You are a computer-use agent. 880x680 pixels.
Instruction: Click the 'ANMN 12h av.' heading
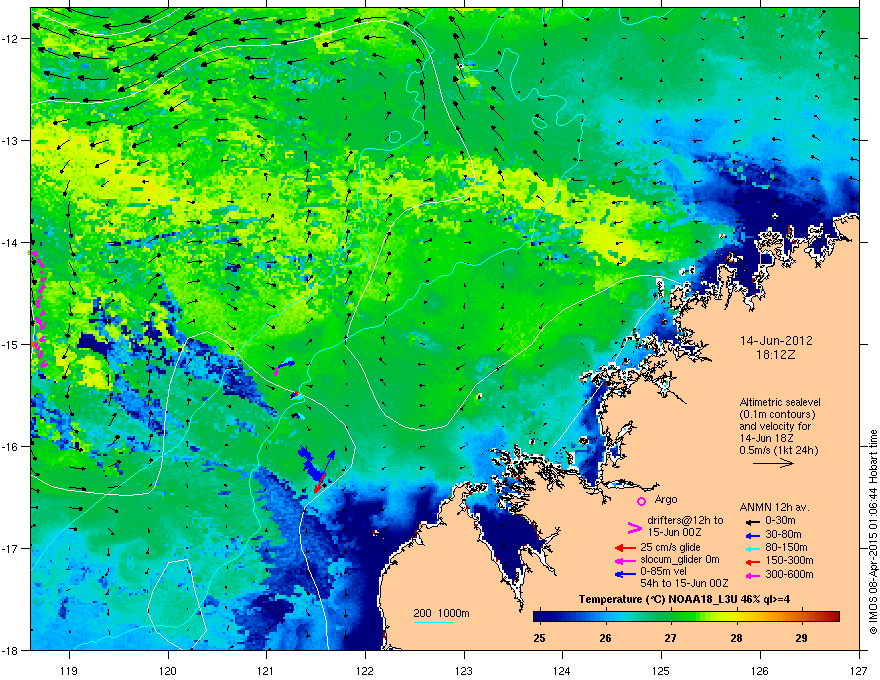coord(774,507)
